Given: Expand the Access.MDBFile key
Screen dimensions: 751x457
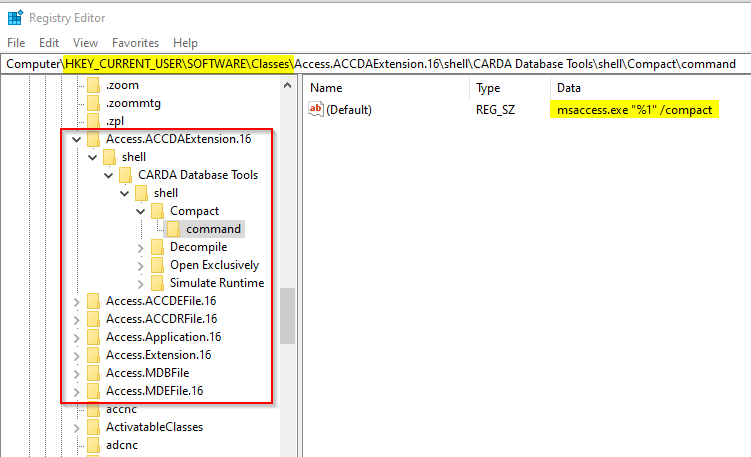Looking at the screenshot, I should 77,374.
